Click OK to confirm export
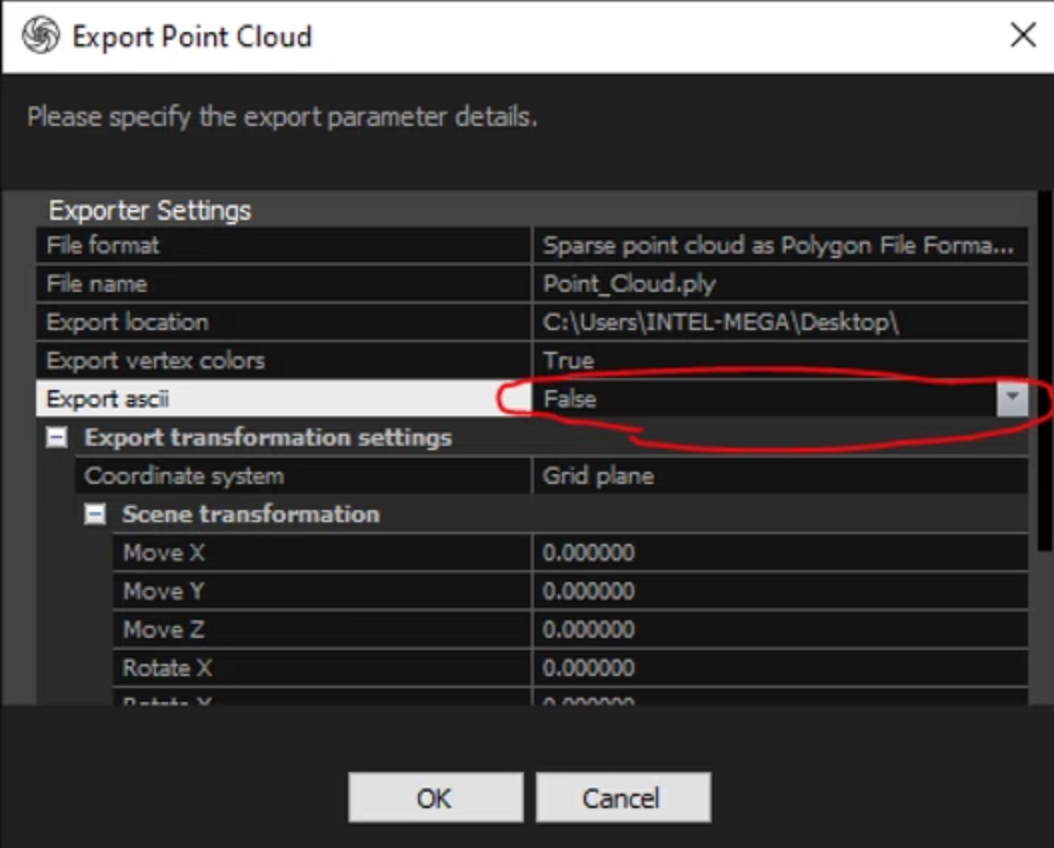The width and height of the screenshot is (1054, 848). (x=434, y=798)
